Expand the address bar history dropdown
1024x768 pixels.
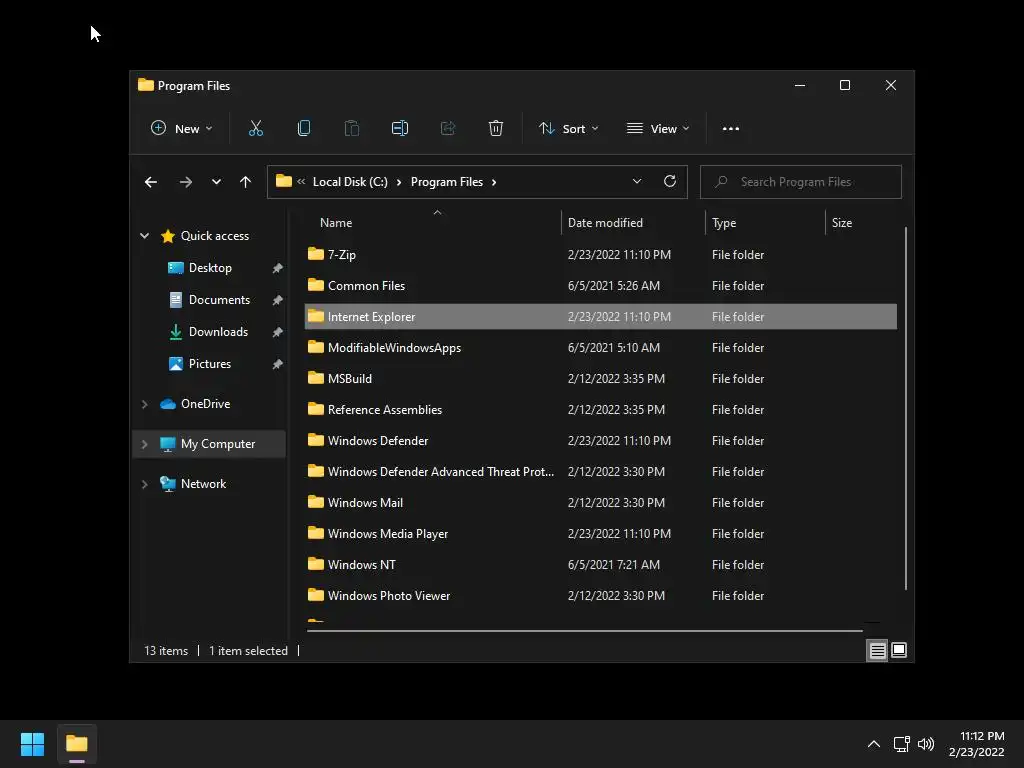637,182
